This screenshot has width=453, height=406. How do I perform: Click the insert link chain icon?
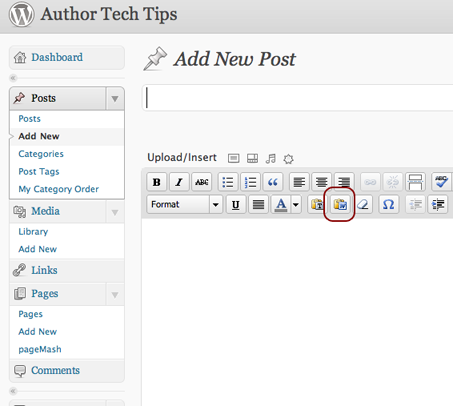tap(370, 182)
